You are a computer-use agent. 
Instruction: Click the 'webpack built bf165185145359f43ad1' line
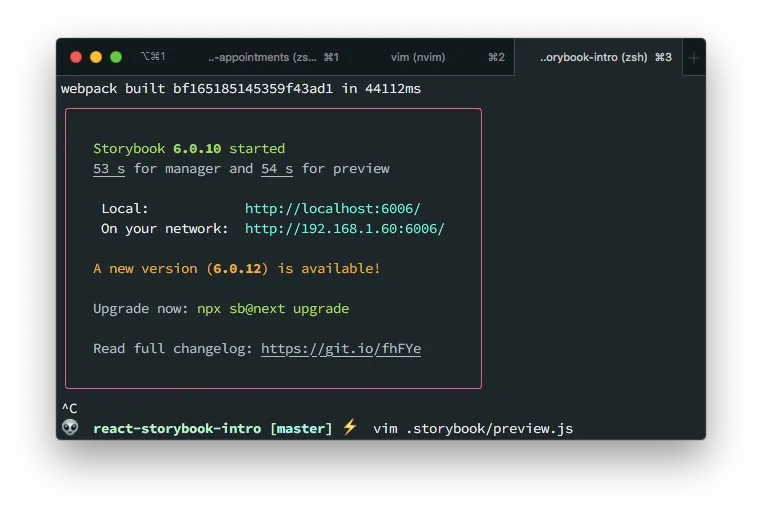[x=241, y=89]
